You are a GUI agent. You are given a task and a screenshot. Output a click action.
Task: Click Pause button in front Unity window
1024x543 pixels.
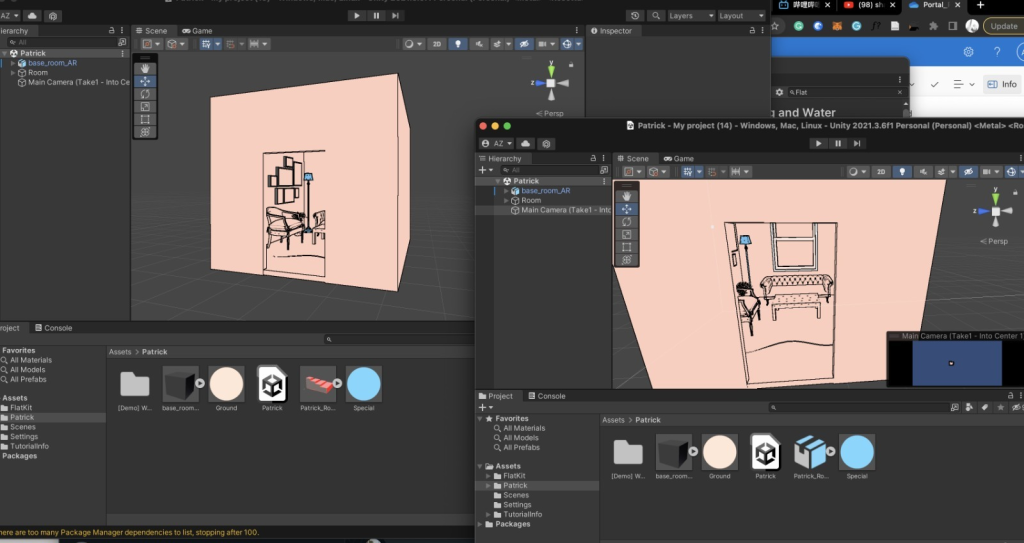[x=838, y=144]
